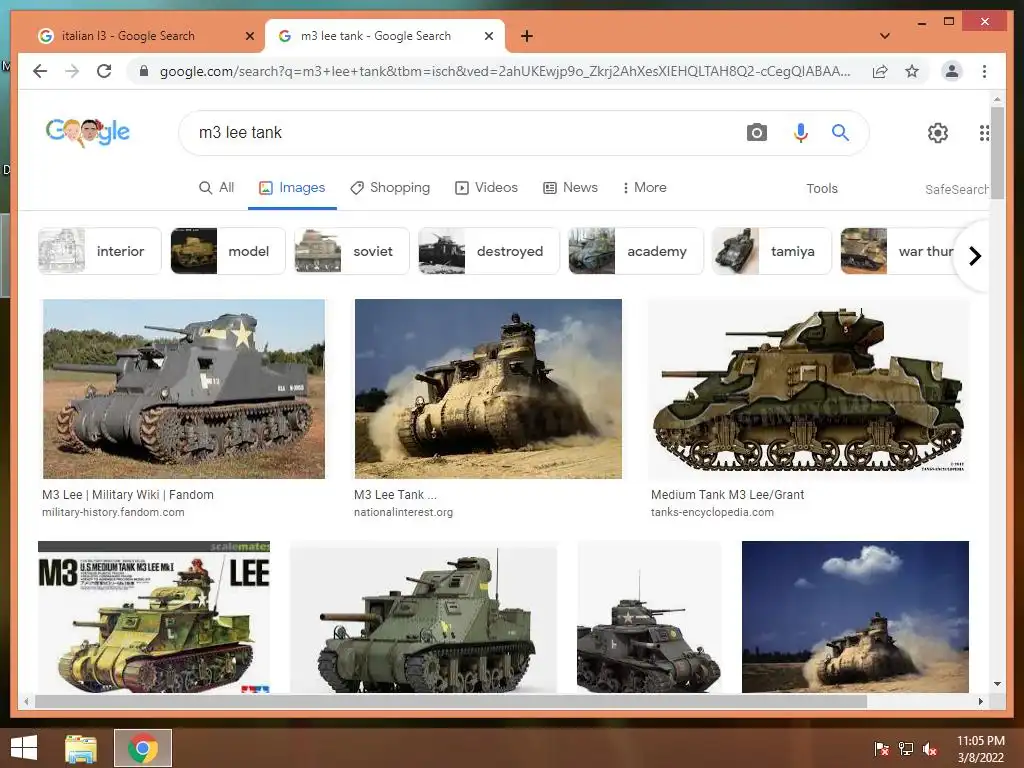View site security padlock info
The height and width of the screenshot is (768, 1024).
pos(144,71)
